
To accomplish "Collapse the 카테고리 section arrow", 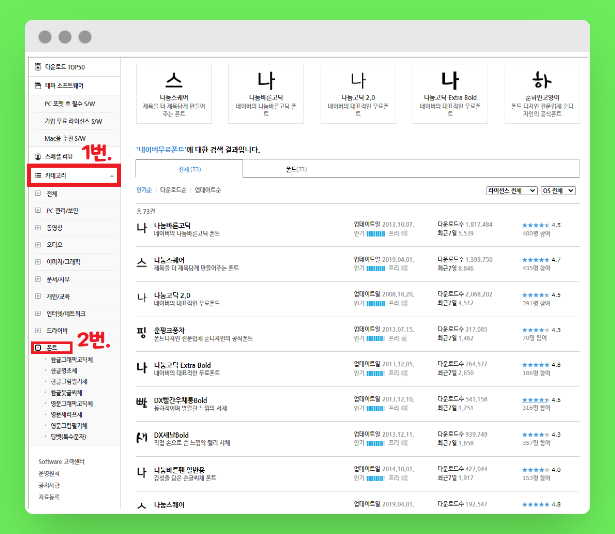I will coord(112,176).
